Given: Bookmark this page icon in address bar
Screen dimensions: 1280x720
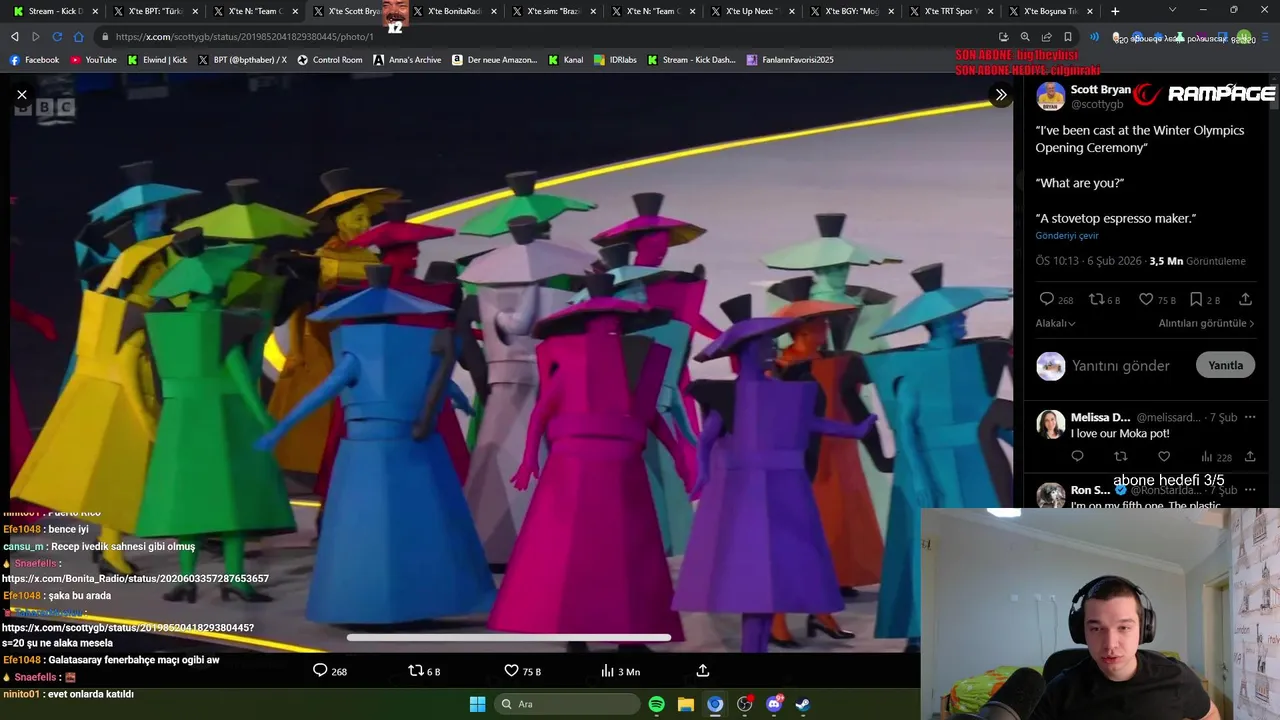Looking at the screenshot, I should click(x=1067, y=37).
